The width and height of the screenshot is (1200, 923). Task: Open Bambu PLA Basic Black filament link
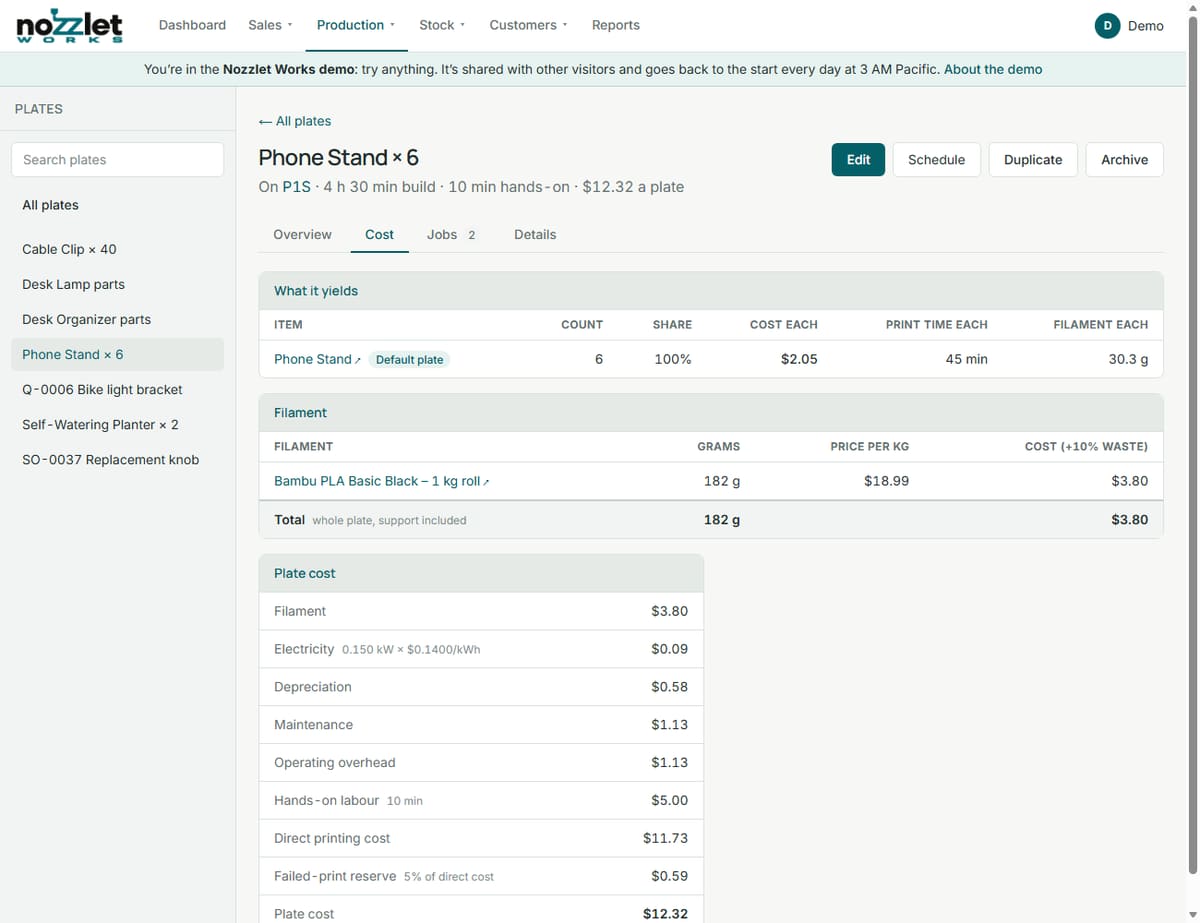click(x=382, y=481)
